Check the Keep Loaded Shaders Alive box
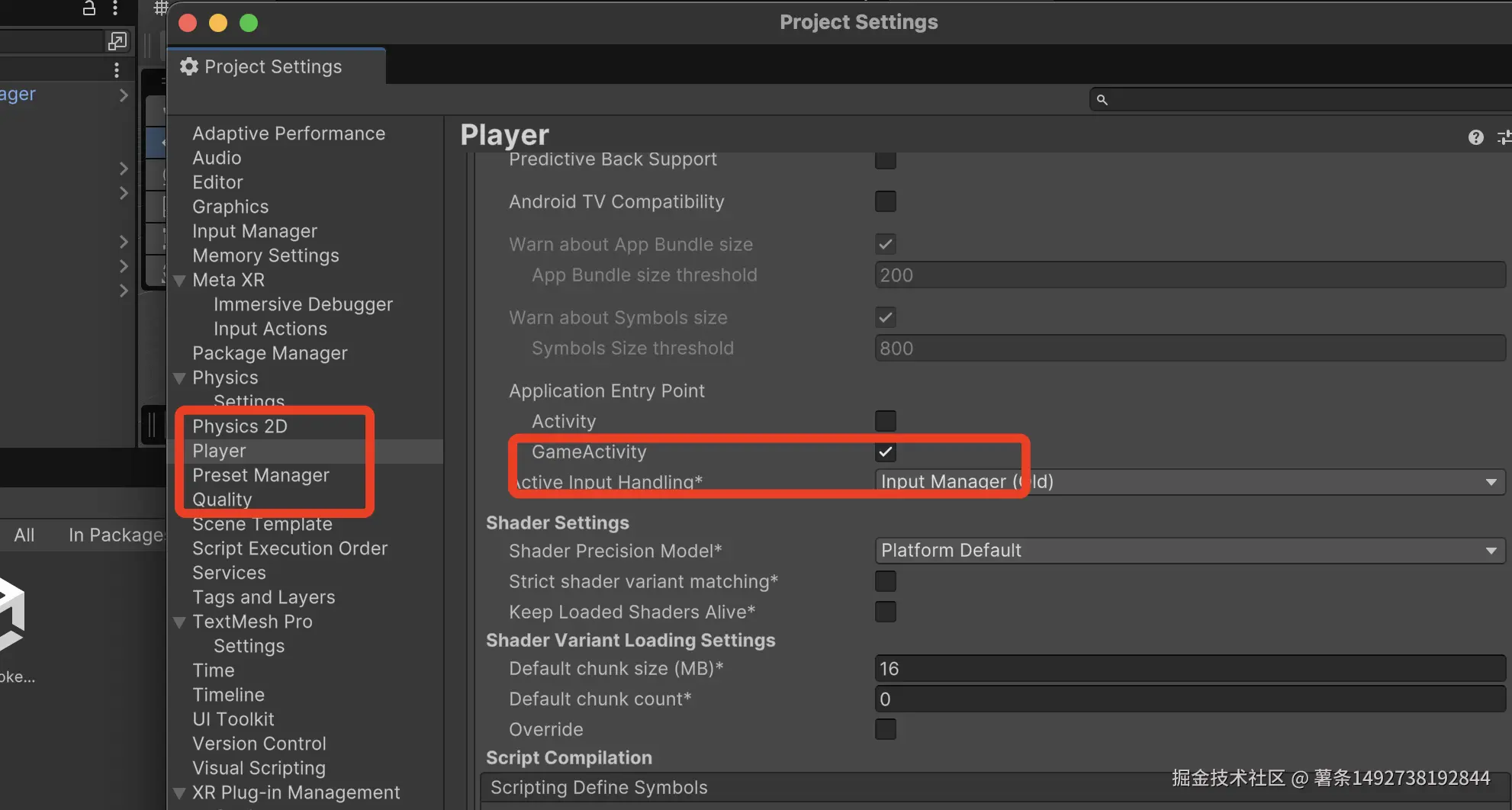 [x=886, y=612]
